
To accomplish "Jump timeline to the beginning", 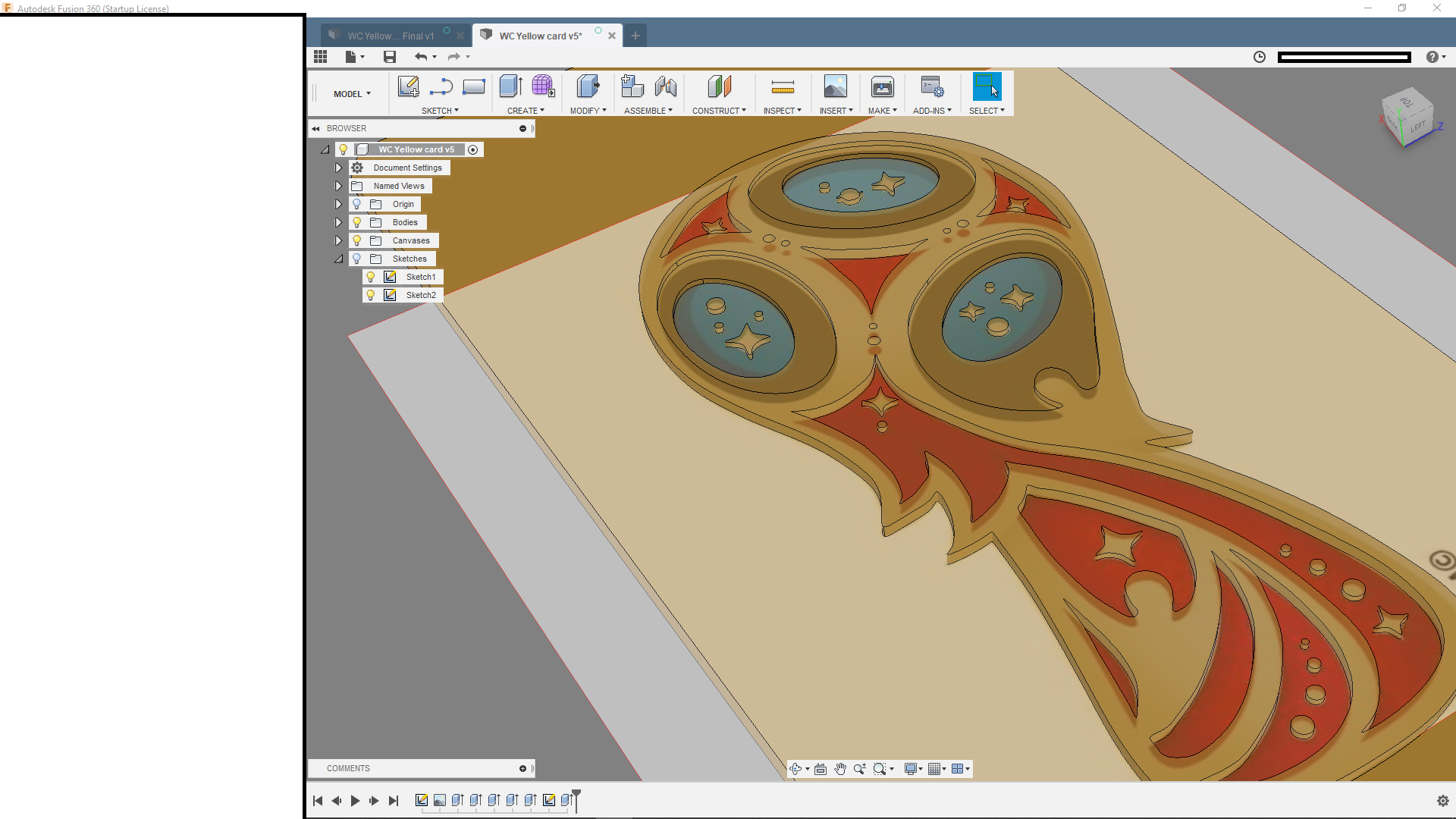I will tap(318, 801).
